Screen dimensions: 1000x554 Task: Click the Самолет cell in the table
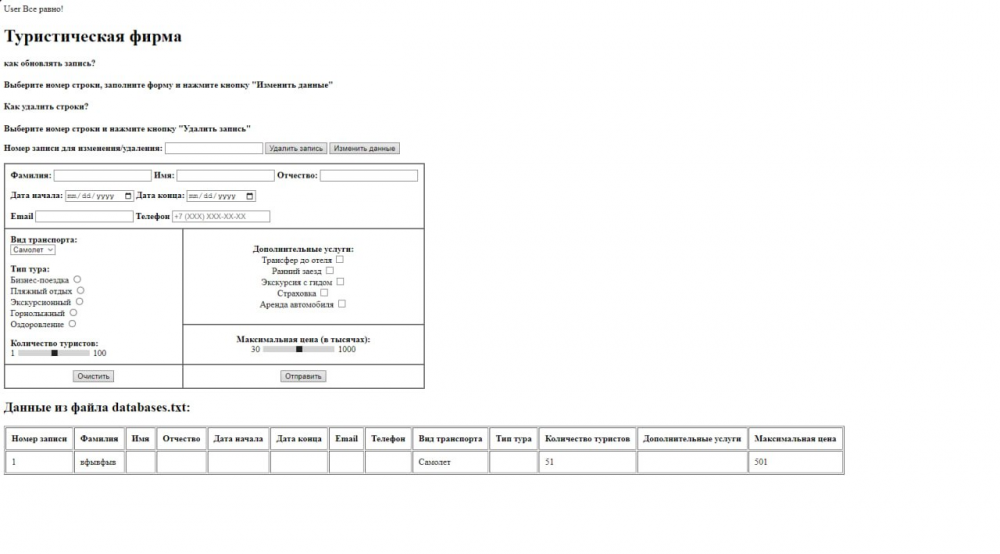click(450, 462)
